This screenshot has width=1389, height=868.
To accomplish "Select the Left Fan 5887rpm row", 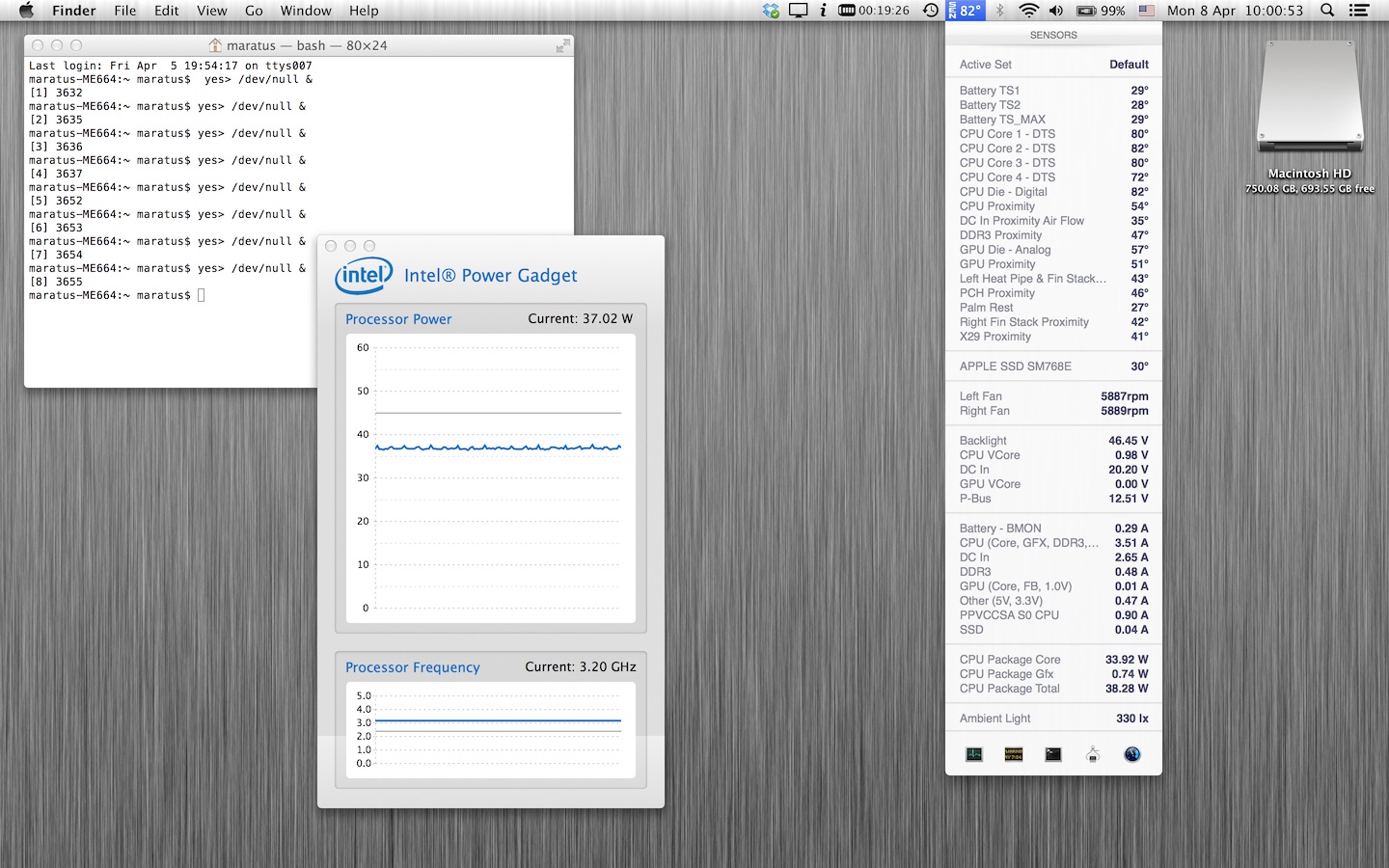I will coord(1053,396).
